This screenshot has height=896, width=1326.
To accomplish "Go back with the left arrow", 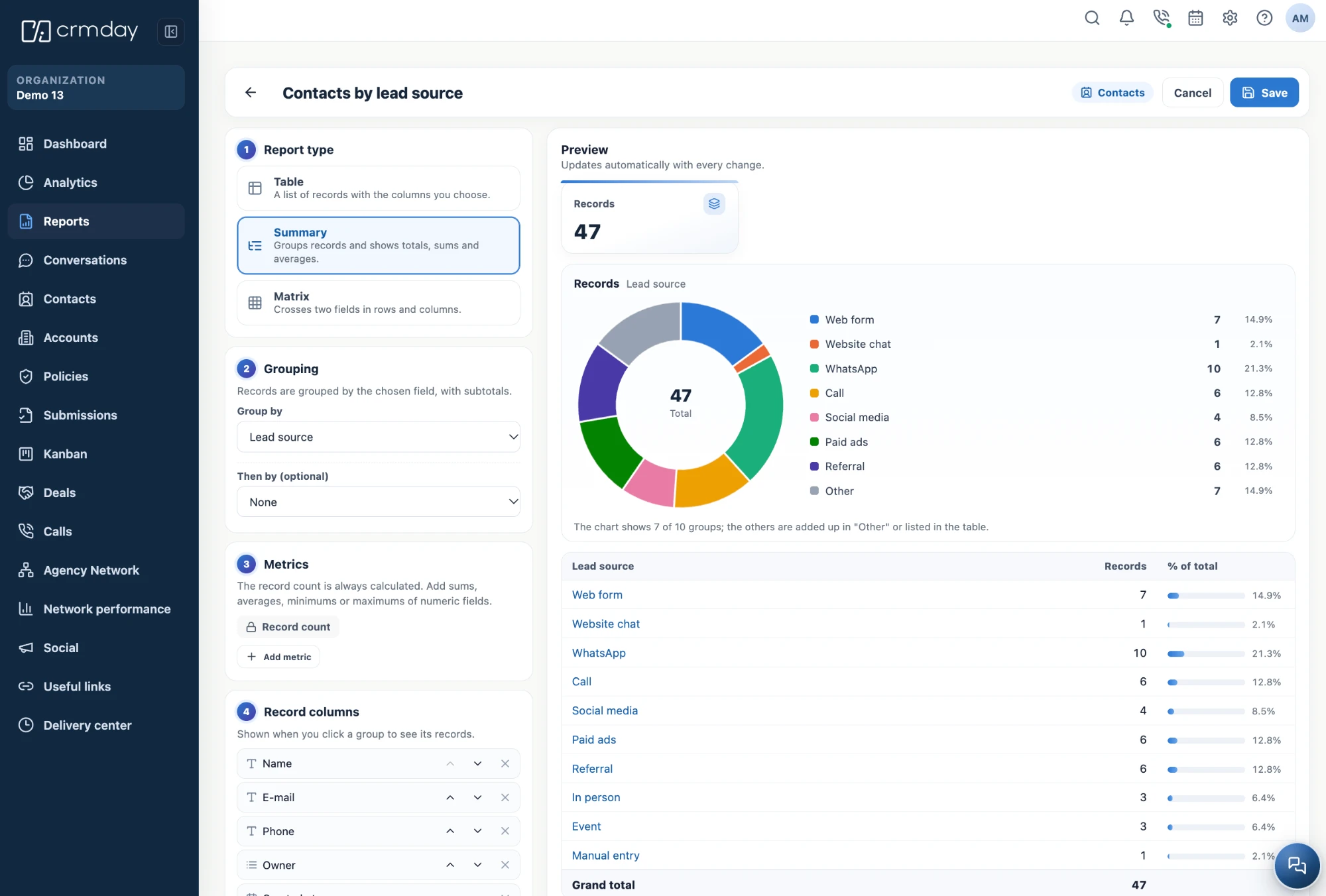I will click(251, 92).
